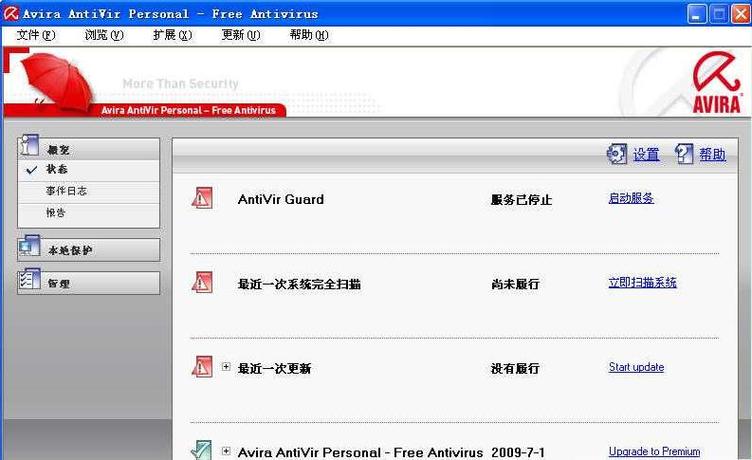Expand the Avira AntiVir Personal product details
This screenshot has height=460, width=752.
[226, 451]
